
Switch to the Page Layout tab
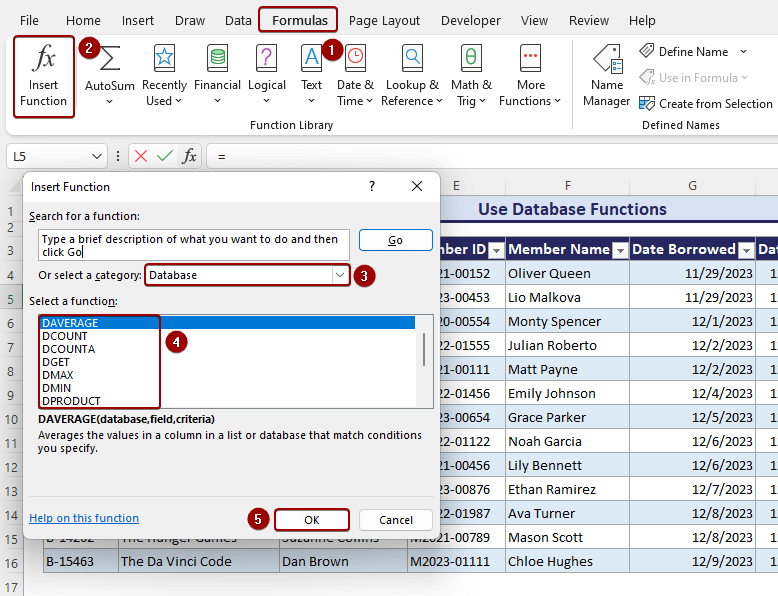tap(384, 20)
